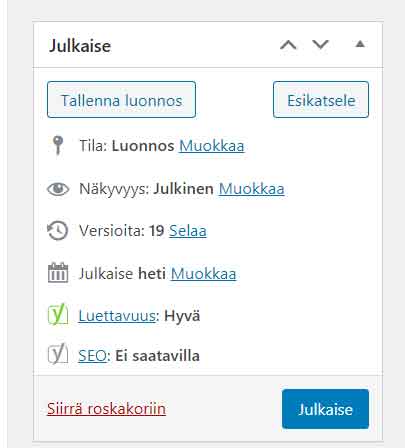Viewport: 405px width, 448px height.
Task: Browse revisions with the Selaa link
Action: pos(188,231)
